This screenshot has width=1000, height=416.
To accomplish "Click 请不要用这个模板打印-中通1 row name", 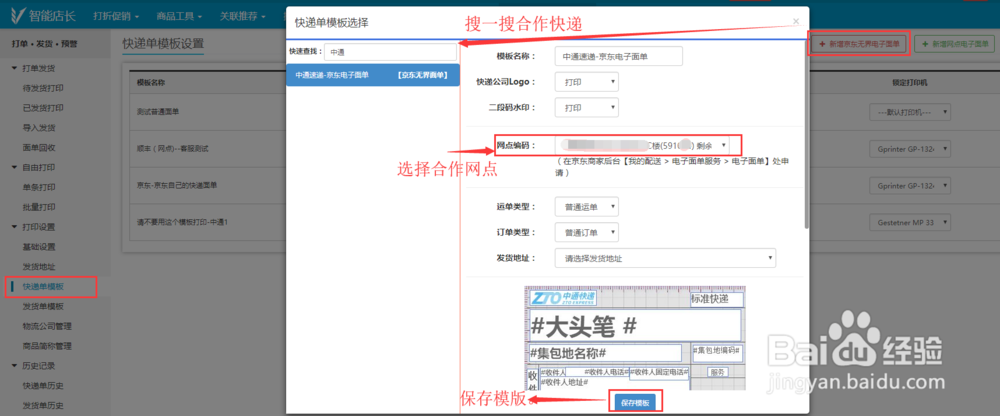I will (182, 222).
